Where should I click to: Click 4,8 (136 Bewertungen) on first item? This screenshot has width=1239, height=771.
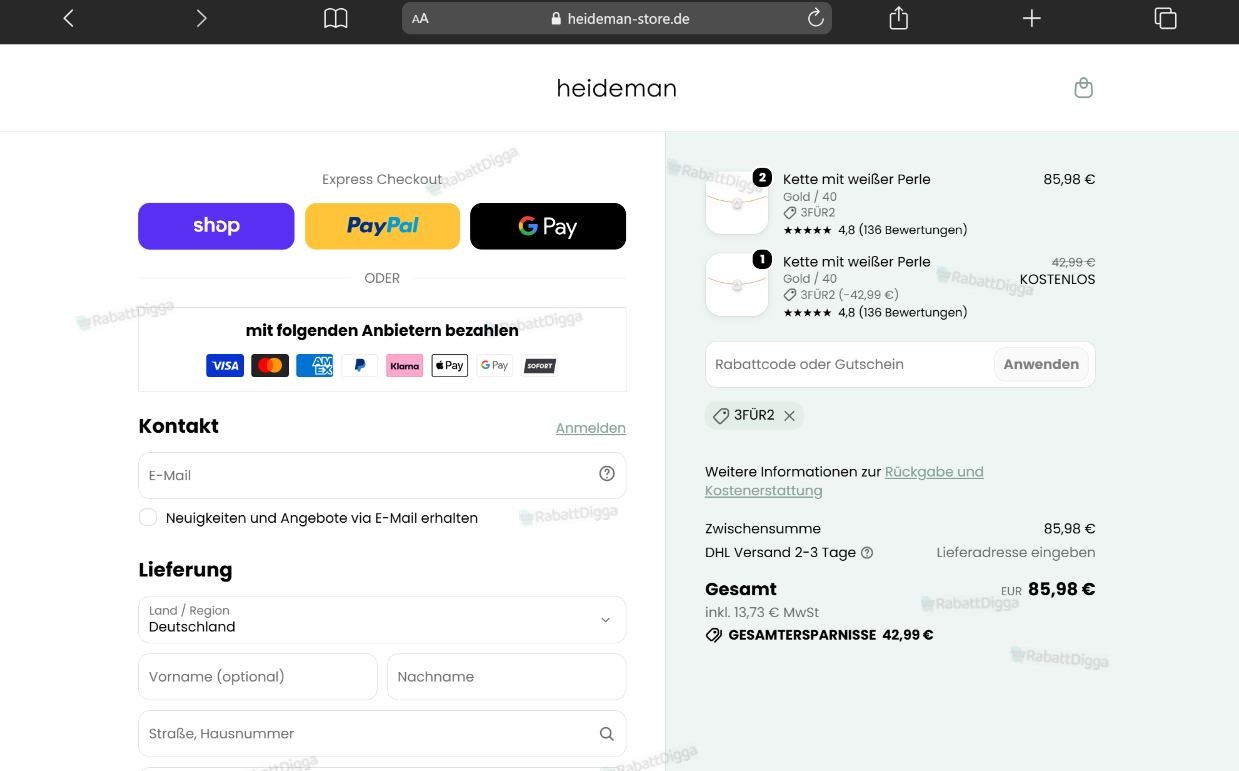902,230
